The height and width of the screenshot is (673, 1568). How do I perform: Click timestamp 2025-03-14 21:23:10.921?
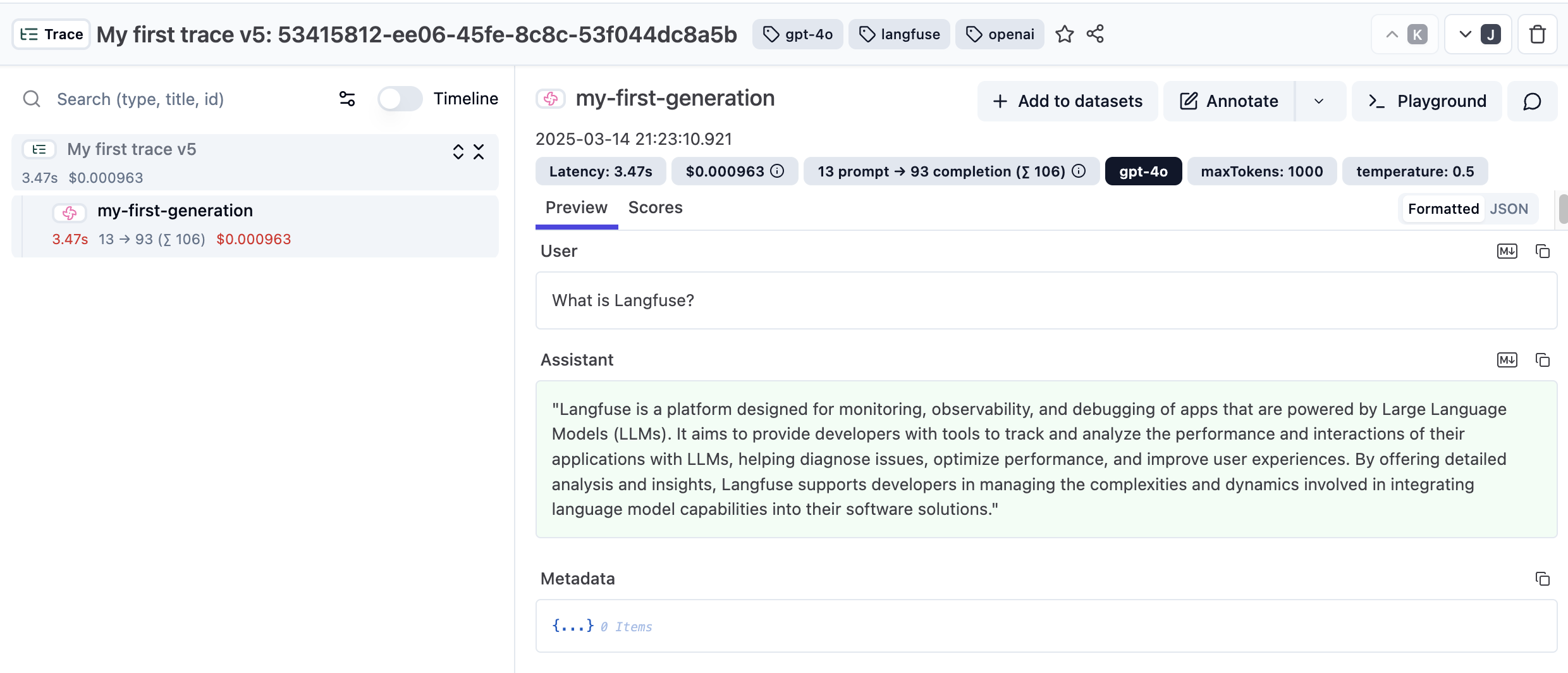pyautogui.click(x=634, y=139)
